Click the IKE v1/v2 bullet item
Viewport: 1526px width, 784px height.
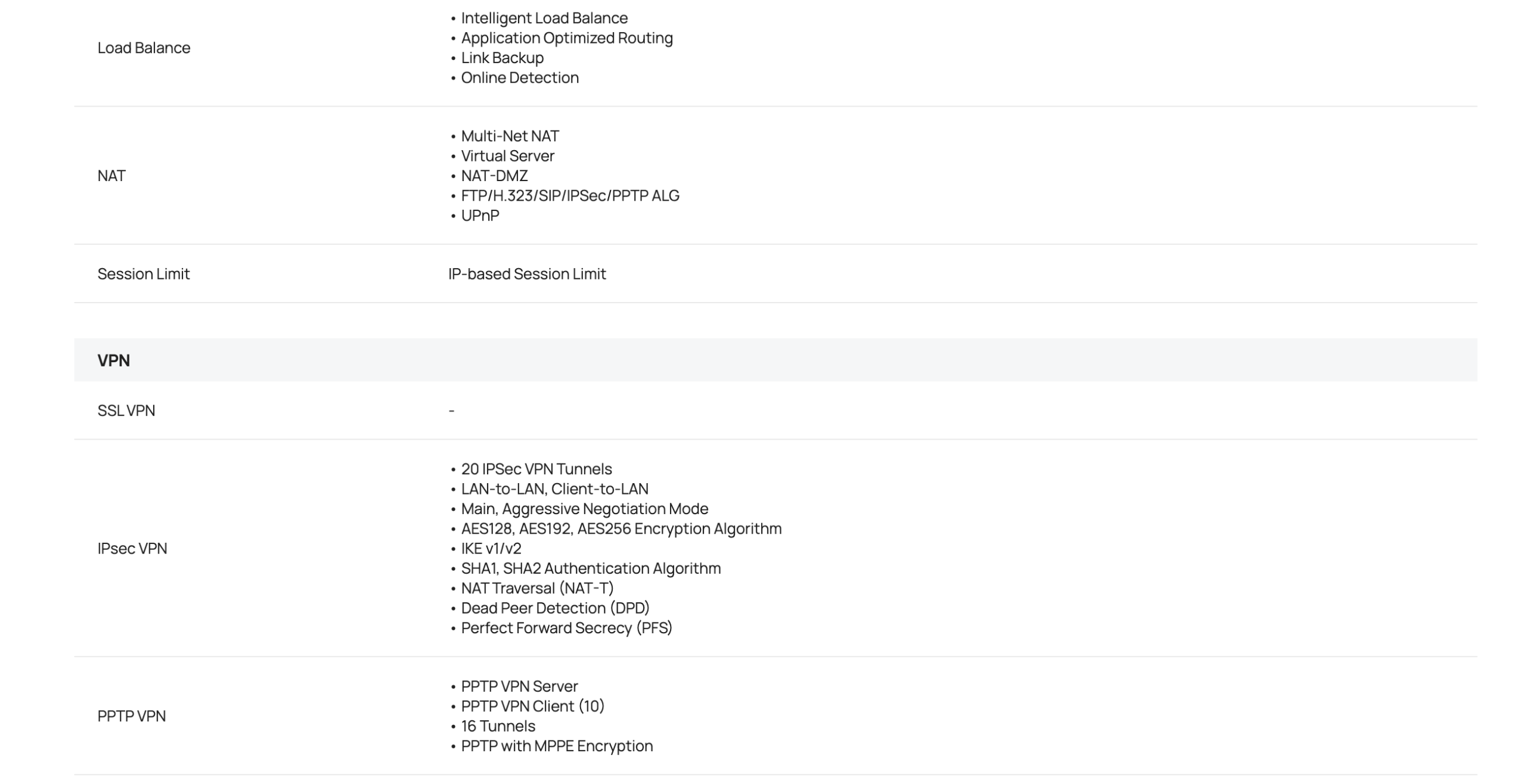pyautogui.click(x=491, y=548)
